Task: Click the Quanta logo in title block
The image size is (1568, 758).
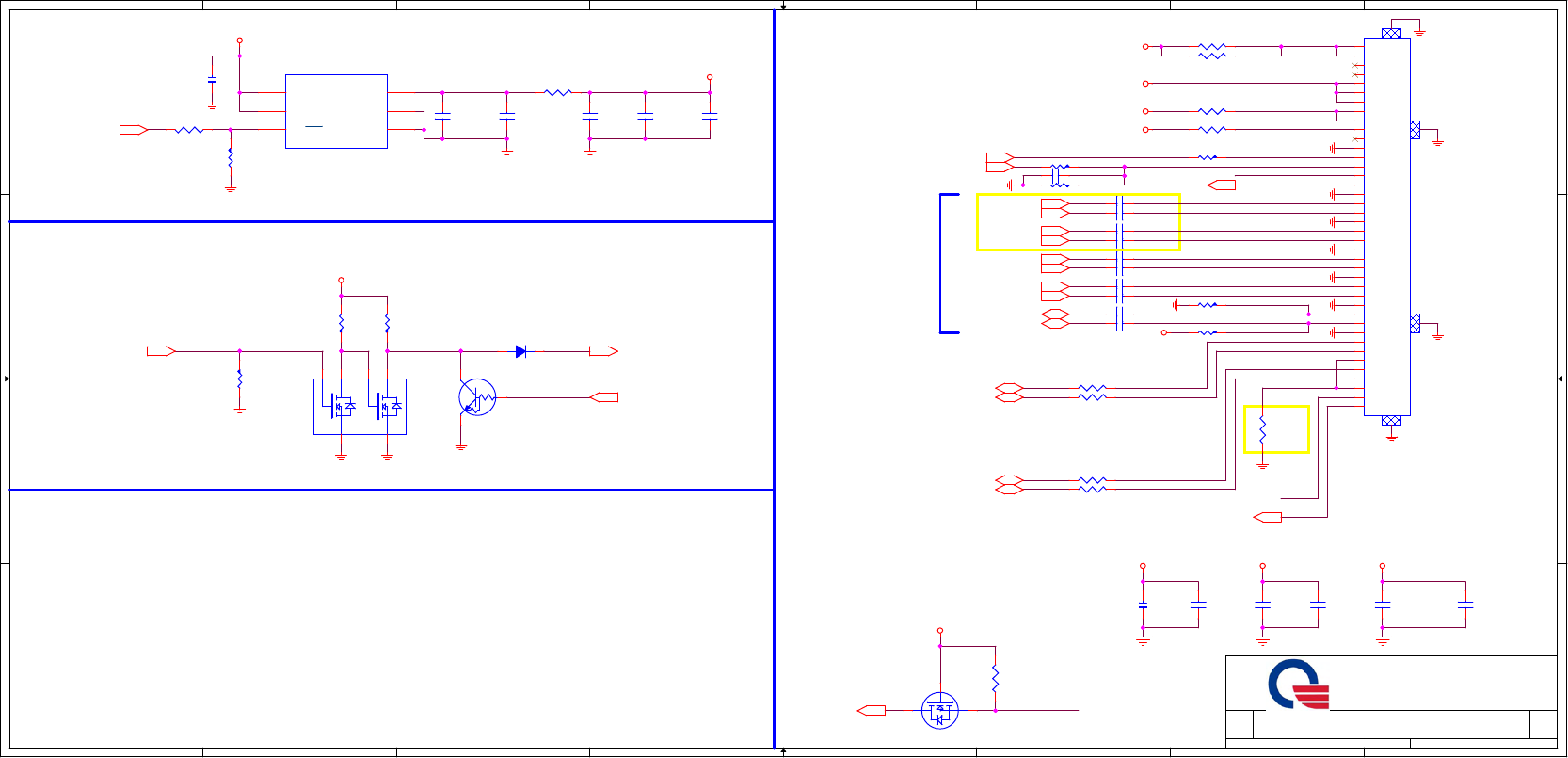Action: (x=1299, y=684)
